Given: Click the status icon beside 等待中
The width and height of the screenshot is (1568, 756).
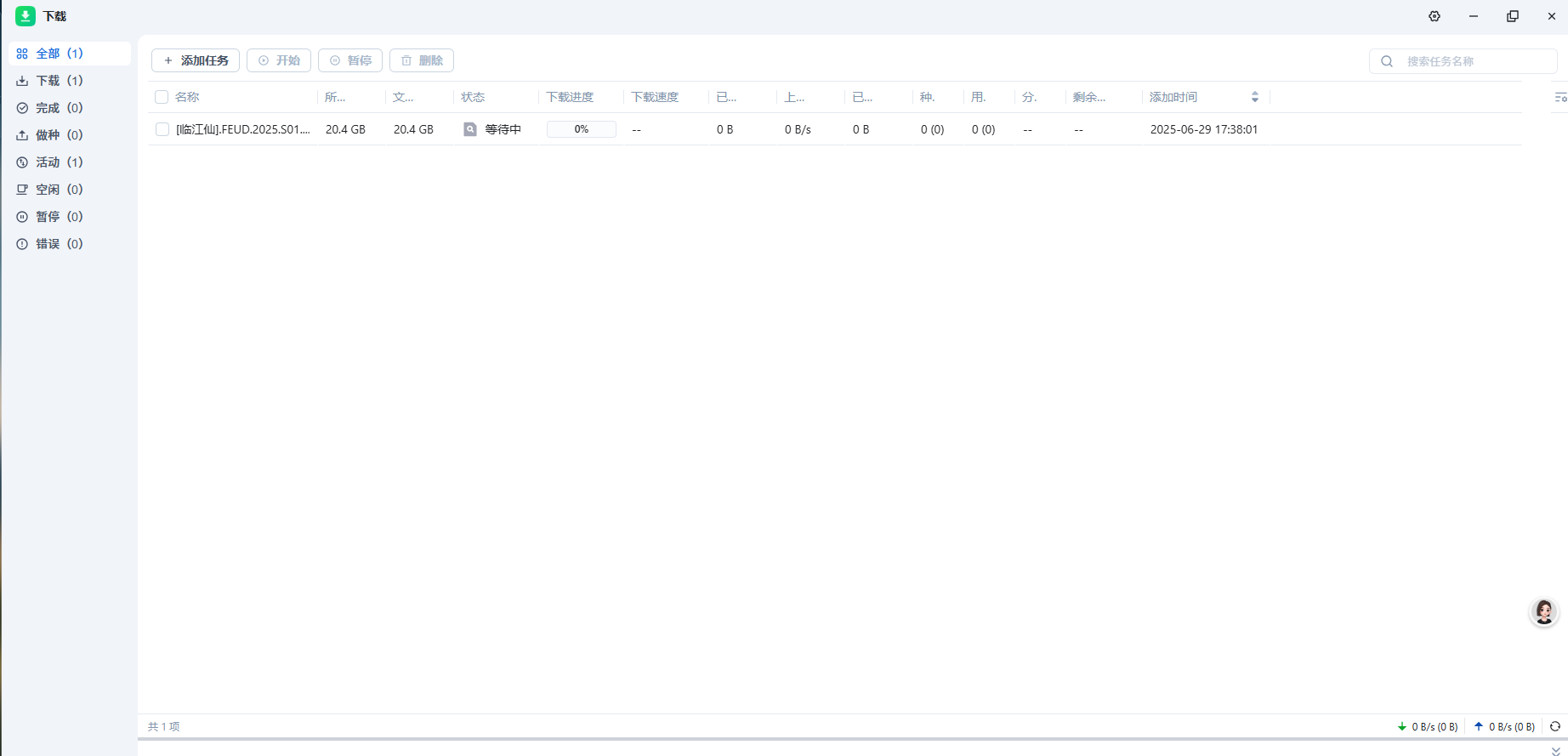Looking at the screenshot, I should pyautogui.click(x=470, y=129).
